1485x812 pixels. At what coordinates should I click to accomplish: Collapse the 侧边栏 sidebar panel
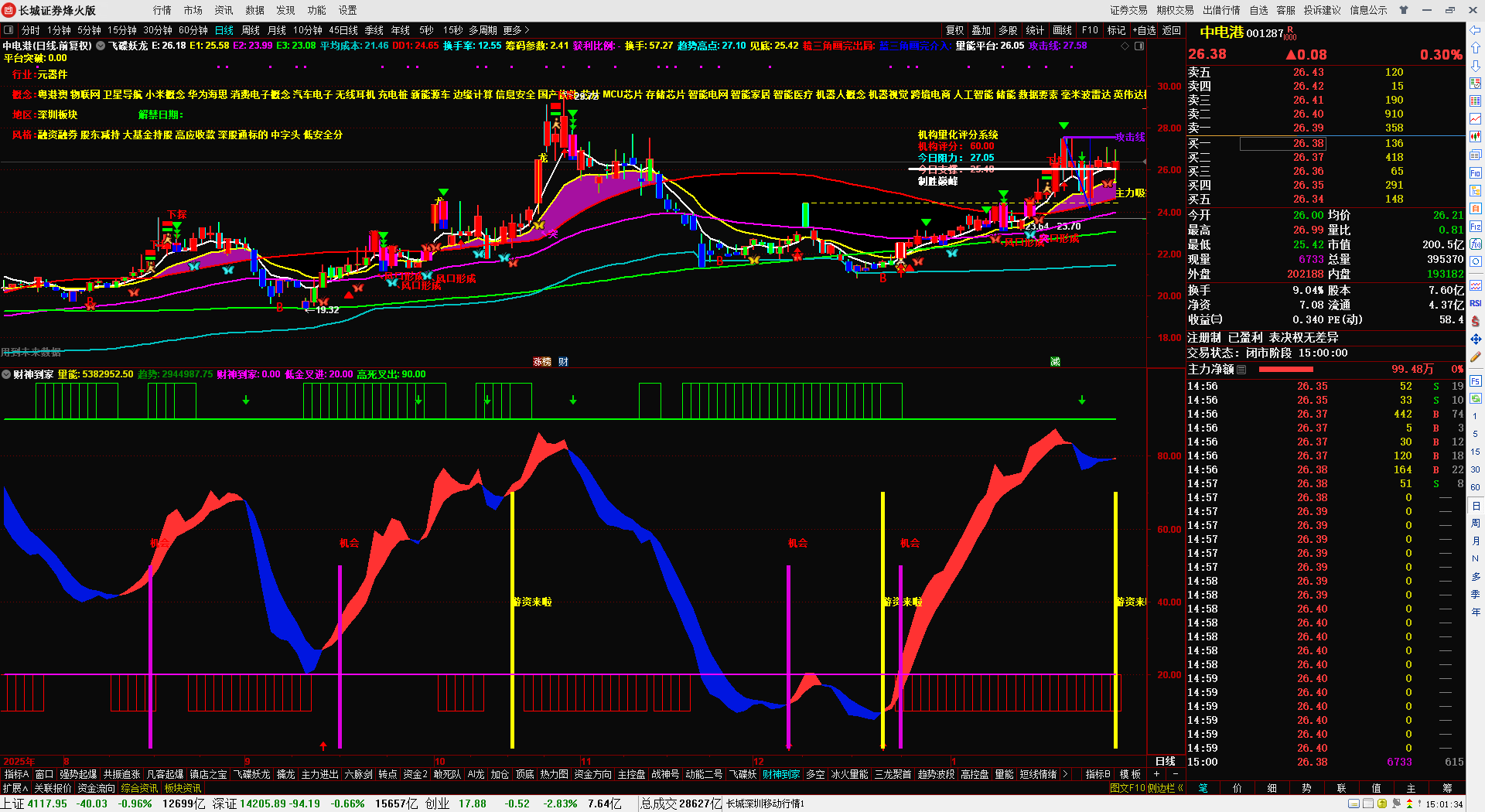pos(1166,788)
